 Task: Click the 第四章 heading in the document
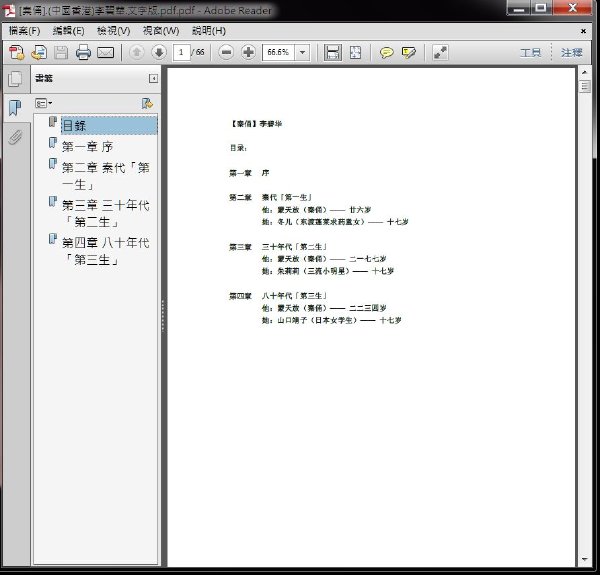click(240, 296)
